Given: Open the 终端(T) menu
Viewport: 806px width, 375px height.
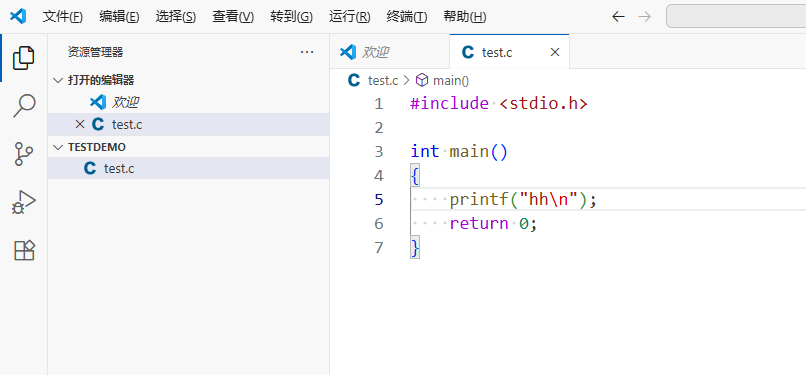Looking at the screenshot, I should coord(407,16).
